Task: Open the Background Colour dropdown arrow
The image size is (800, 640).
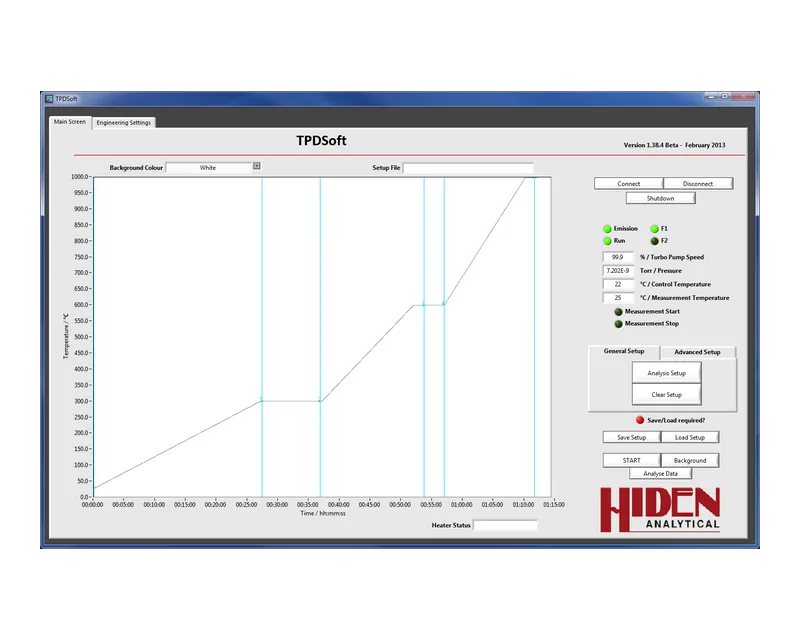Action: tap(257, 166)
